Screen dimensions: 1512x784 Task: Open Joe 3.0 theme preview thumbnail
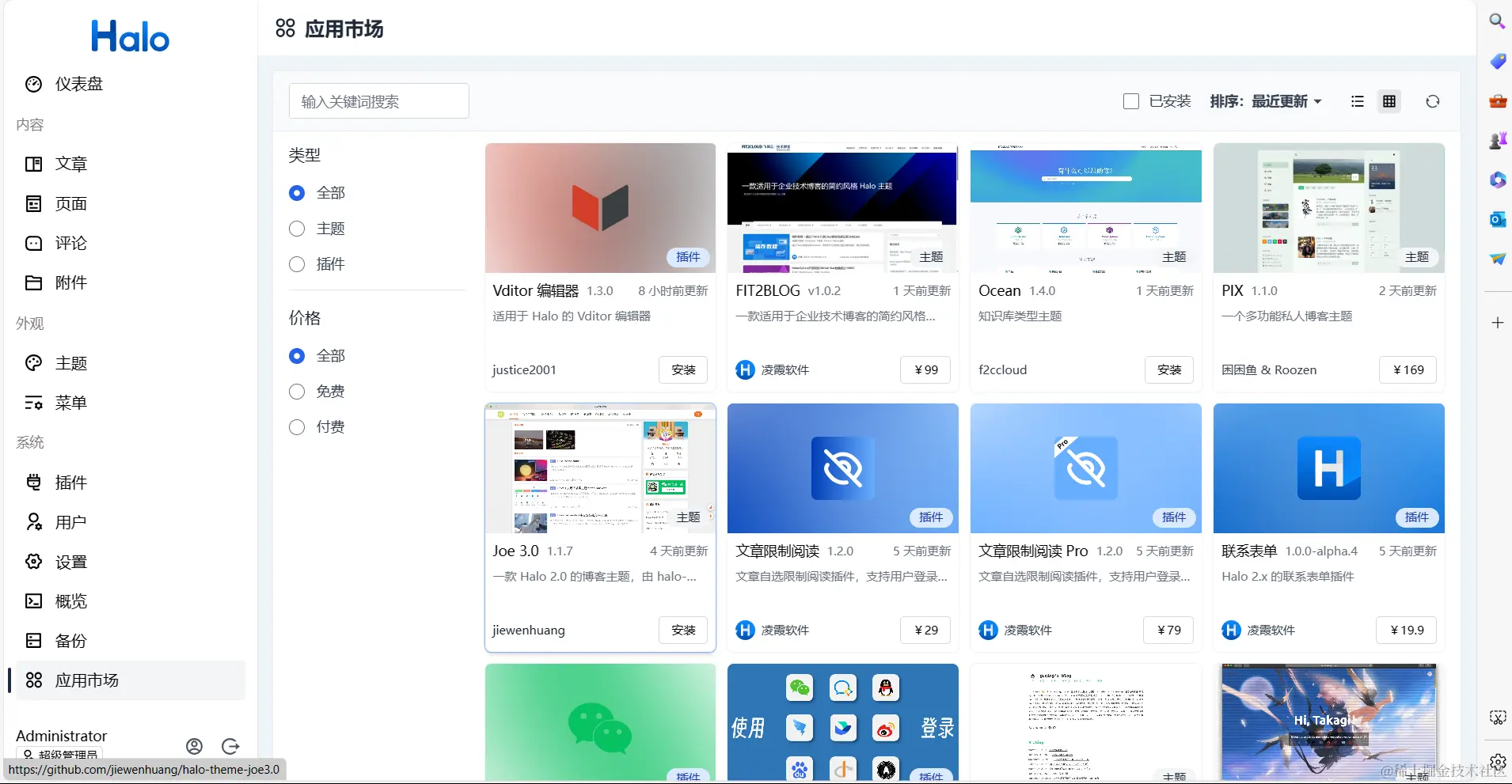[x=600, y=468]
